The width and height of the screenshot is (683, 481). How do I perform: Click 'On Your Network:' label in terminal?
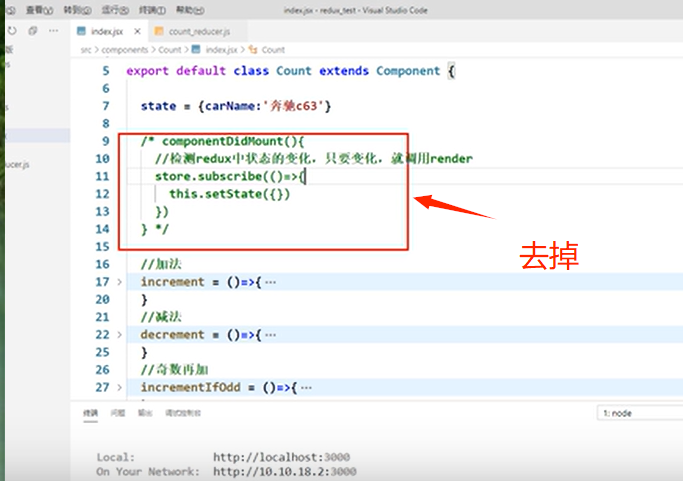tap(148, 471)
